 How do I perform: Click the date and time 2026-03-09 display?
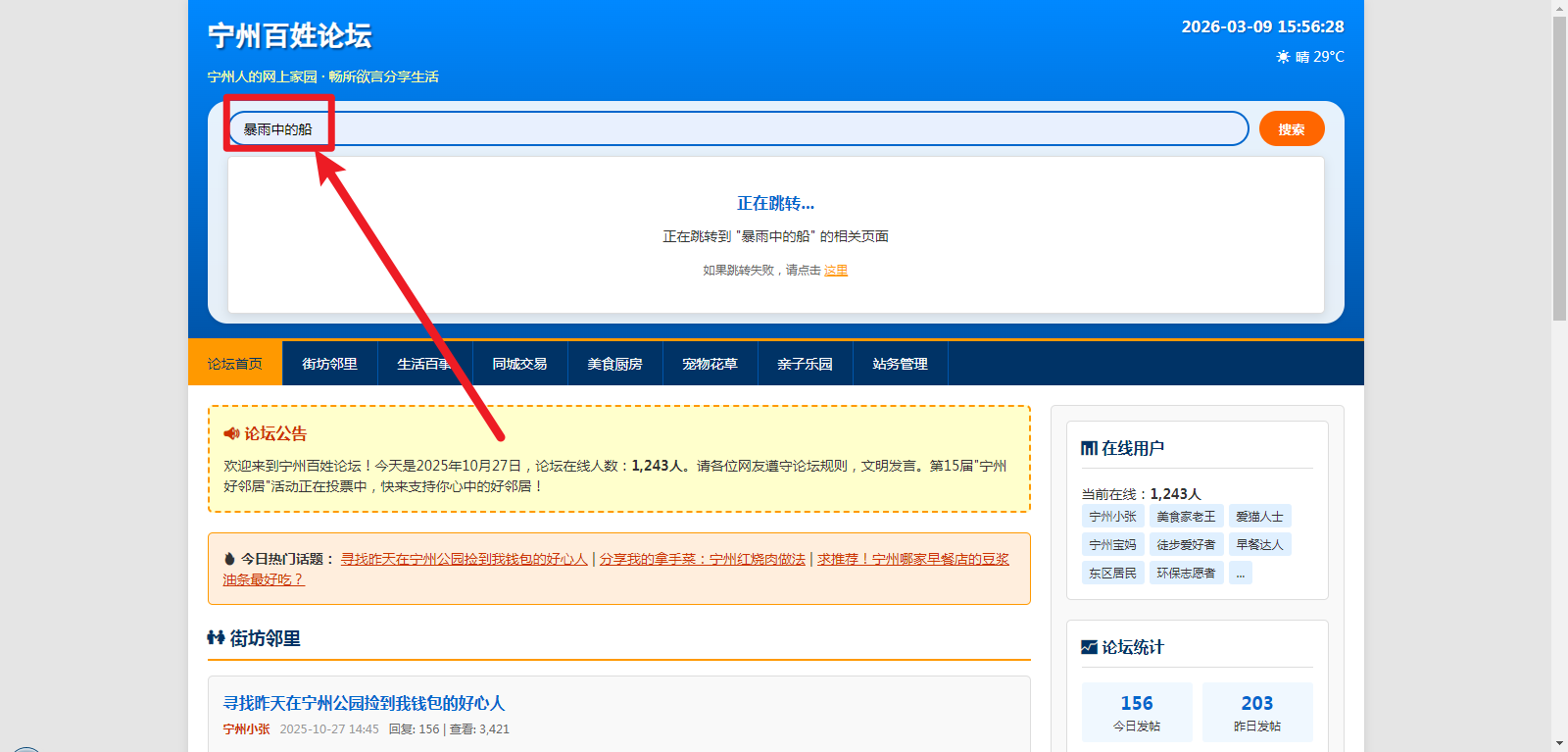(x=1263, y=26)
